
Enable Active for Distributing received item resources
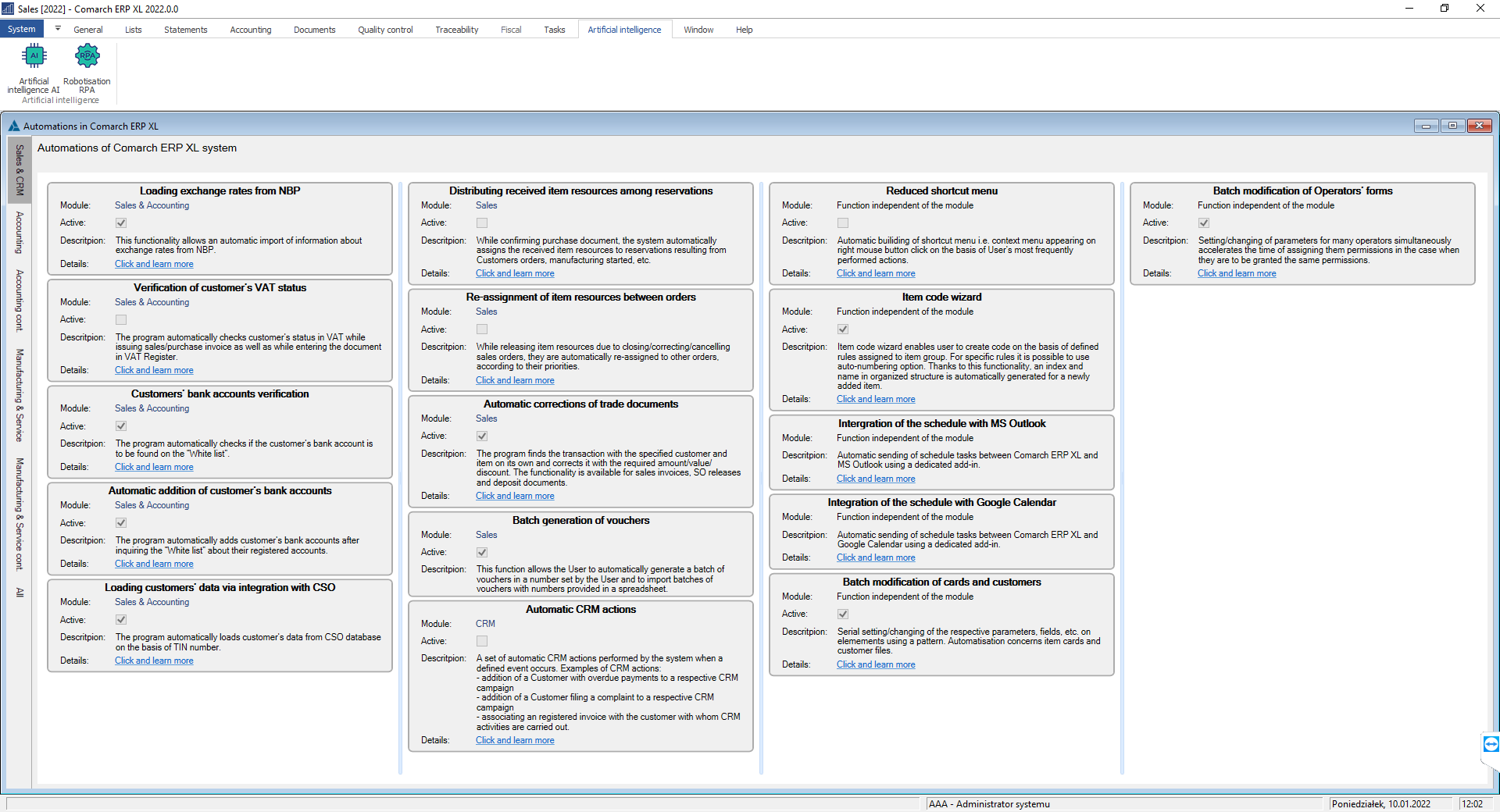click(x=482, y=223)
